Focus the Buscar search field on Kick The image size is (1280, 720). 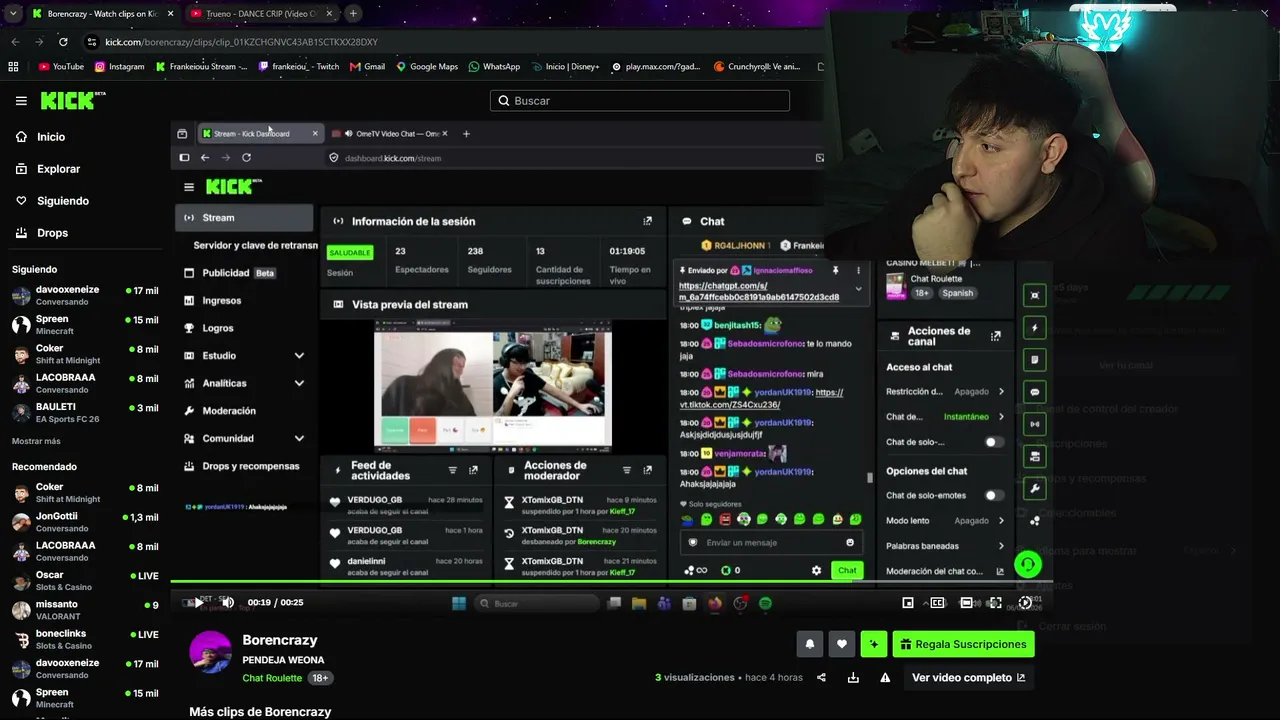[x=640, y=100]
